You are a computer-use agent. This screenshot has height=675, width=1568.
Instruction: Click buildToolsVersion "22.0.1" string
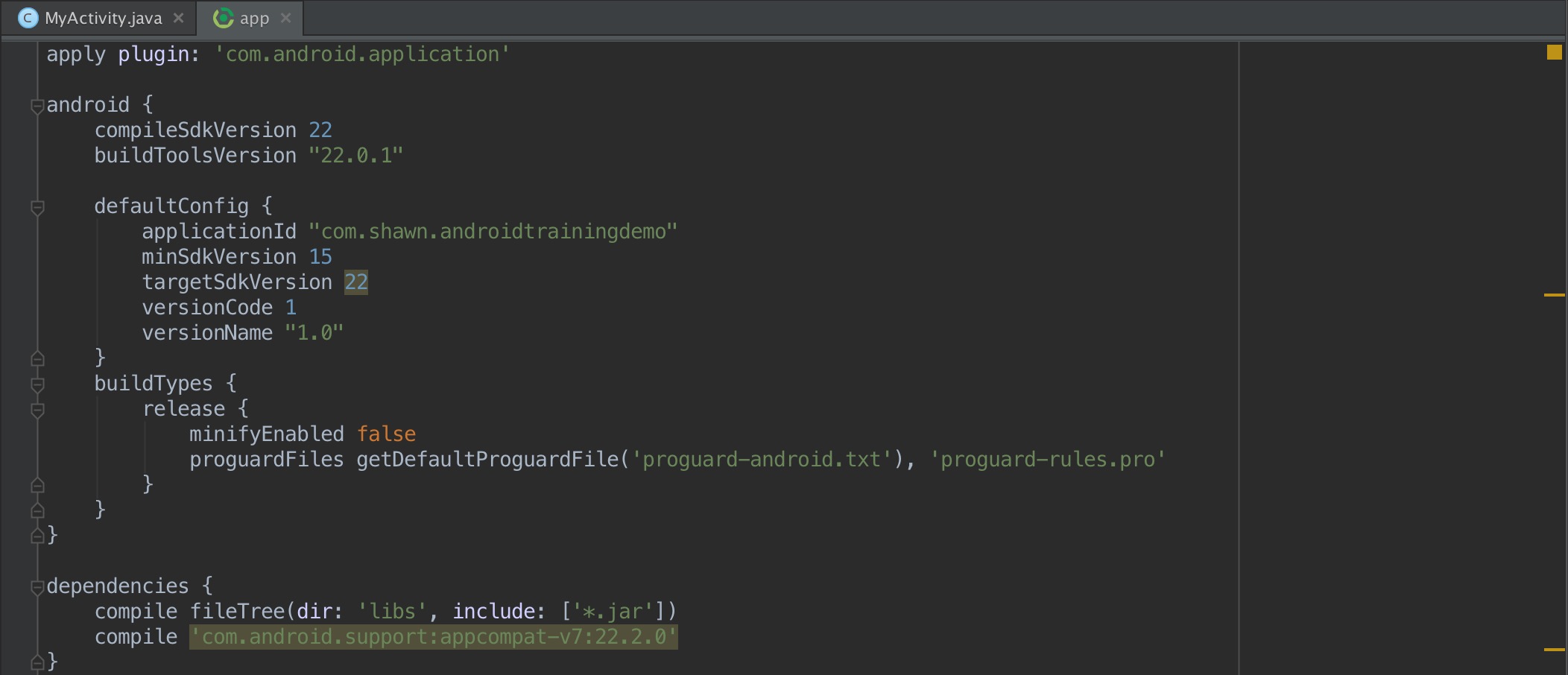(x=356, y=156)
